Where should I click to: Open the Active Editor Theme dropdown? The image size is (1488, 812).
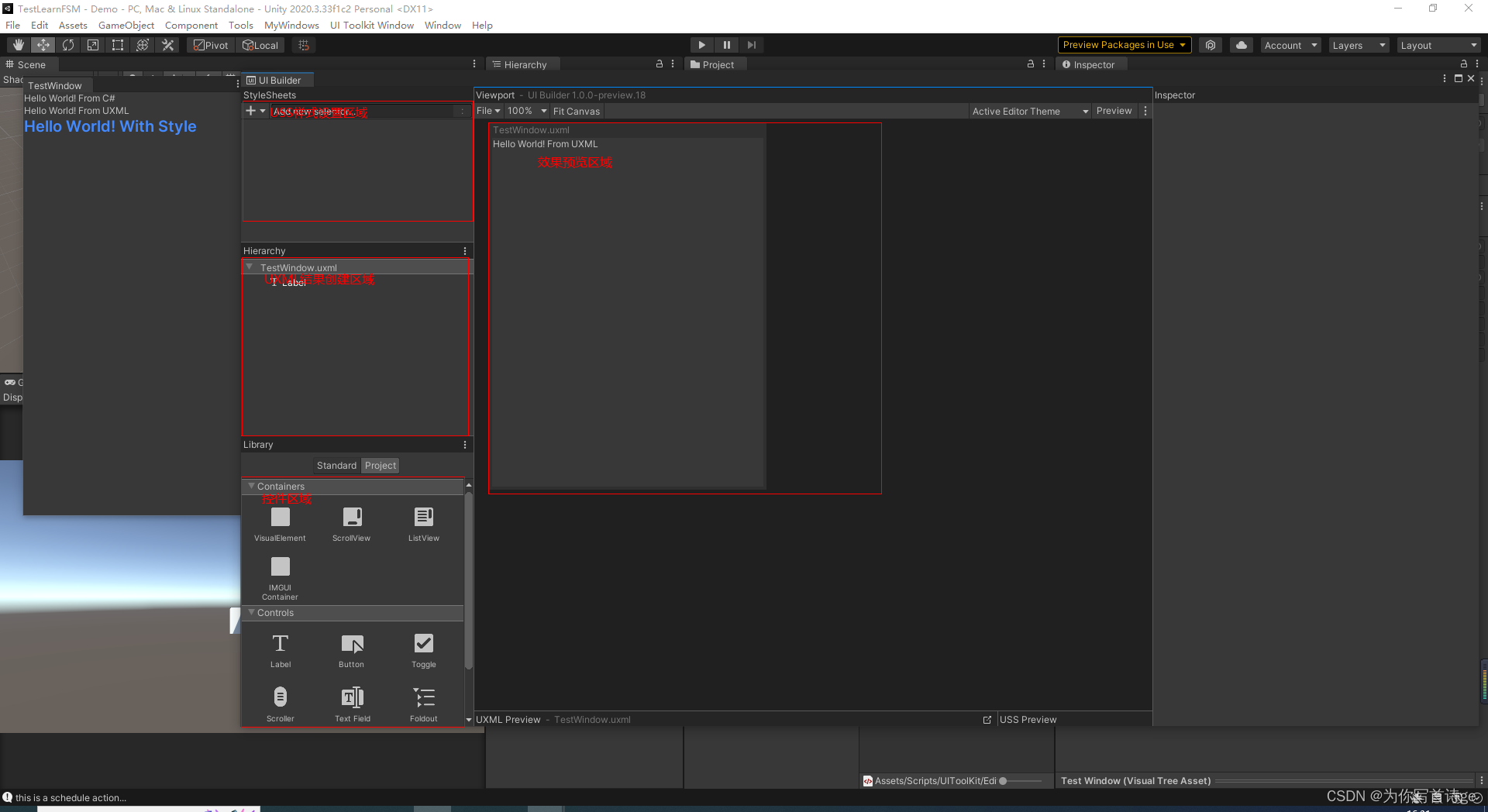pos(1030,111)
